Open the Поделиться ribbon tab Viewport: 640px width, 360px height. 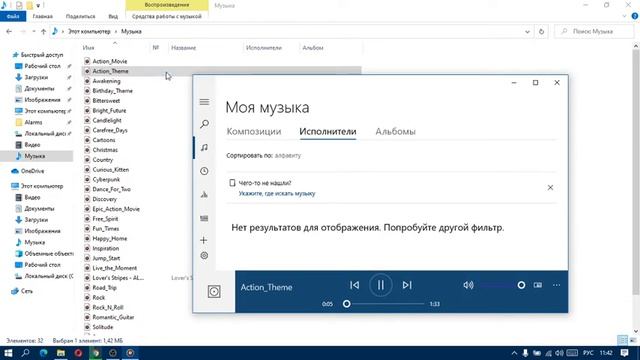tap(80, 16)
